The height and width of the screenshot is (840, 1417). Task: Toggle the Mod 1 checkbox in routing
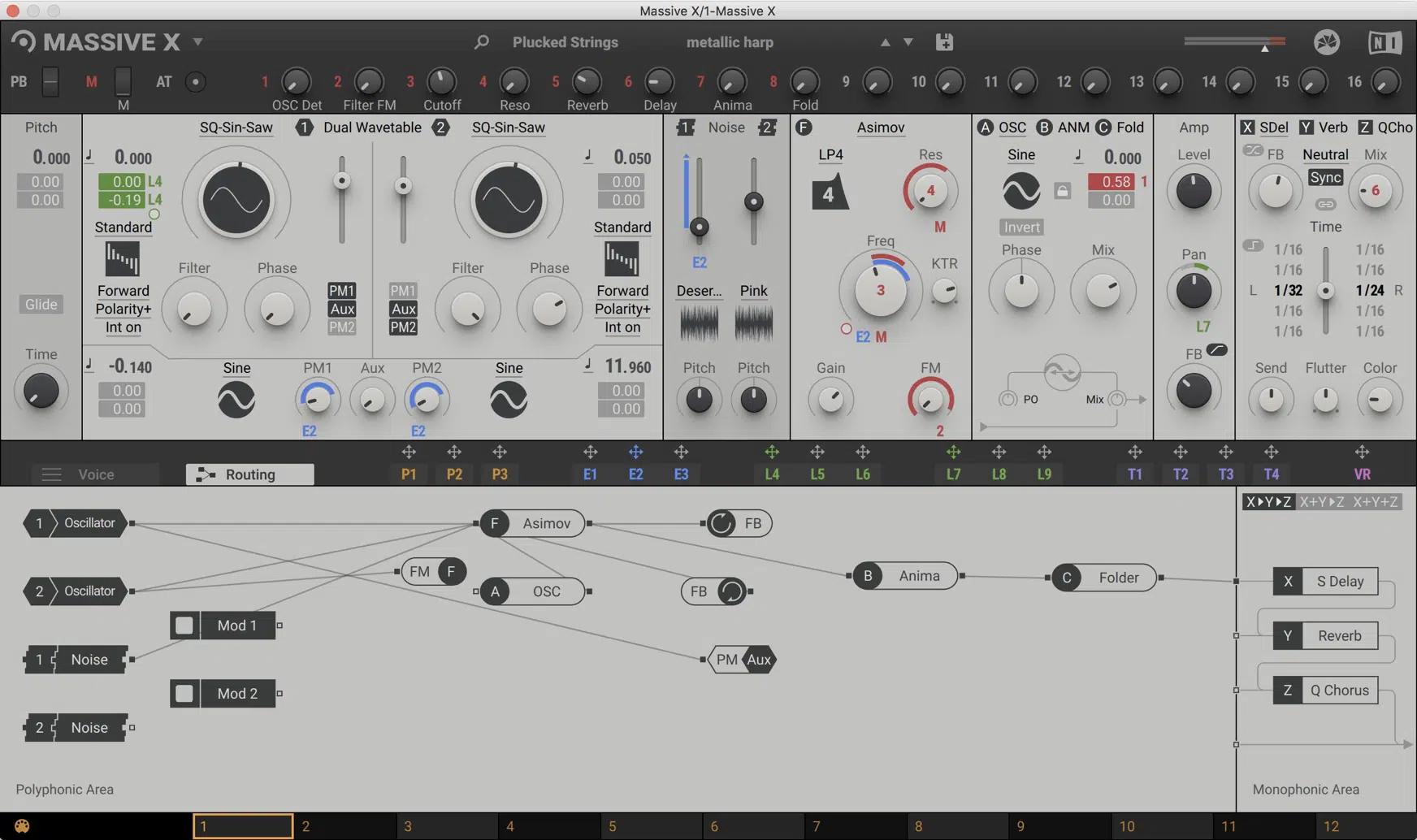coord(184,626)
